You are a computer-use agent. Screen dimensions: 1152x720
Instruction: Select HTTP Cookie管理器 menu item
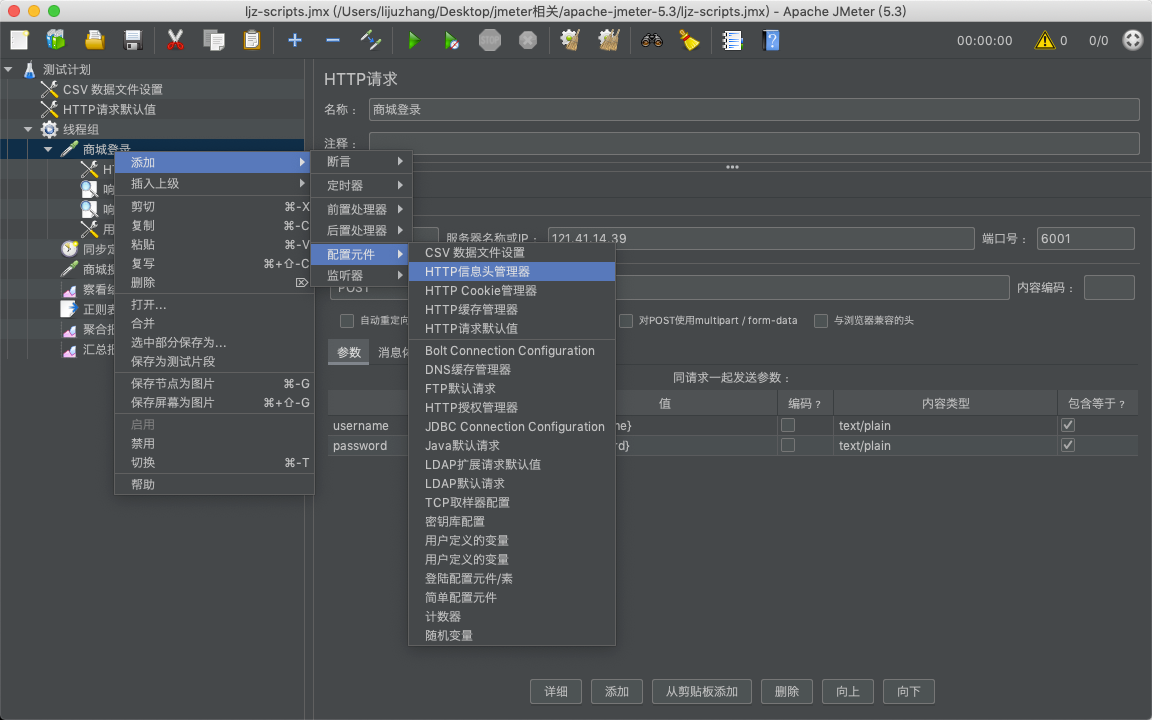[512, 291]
